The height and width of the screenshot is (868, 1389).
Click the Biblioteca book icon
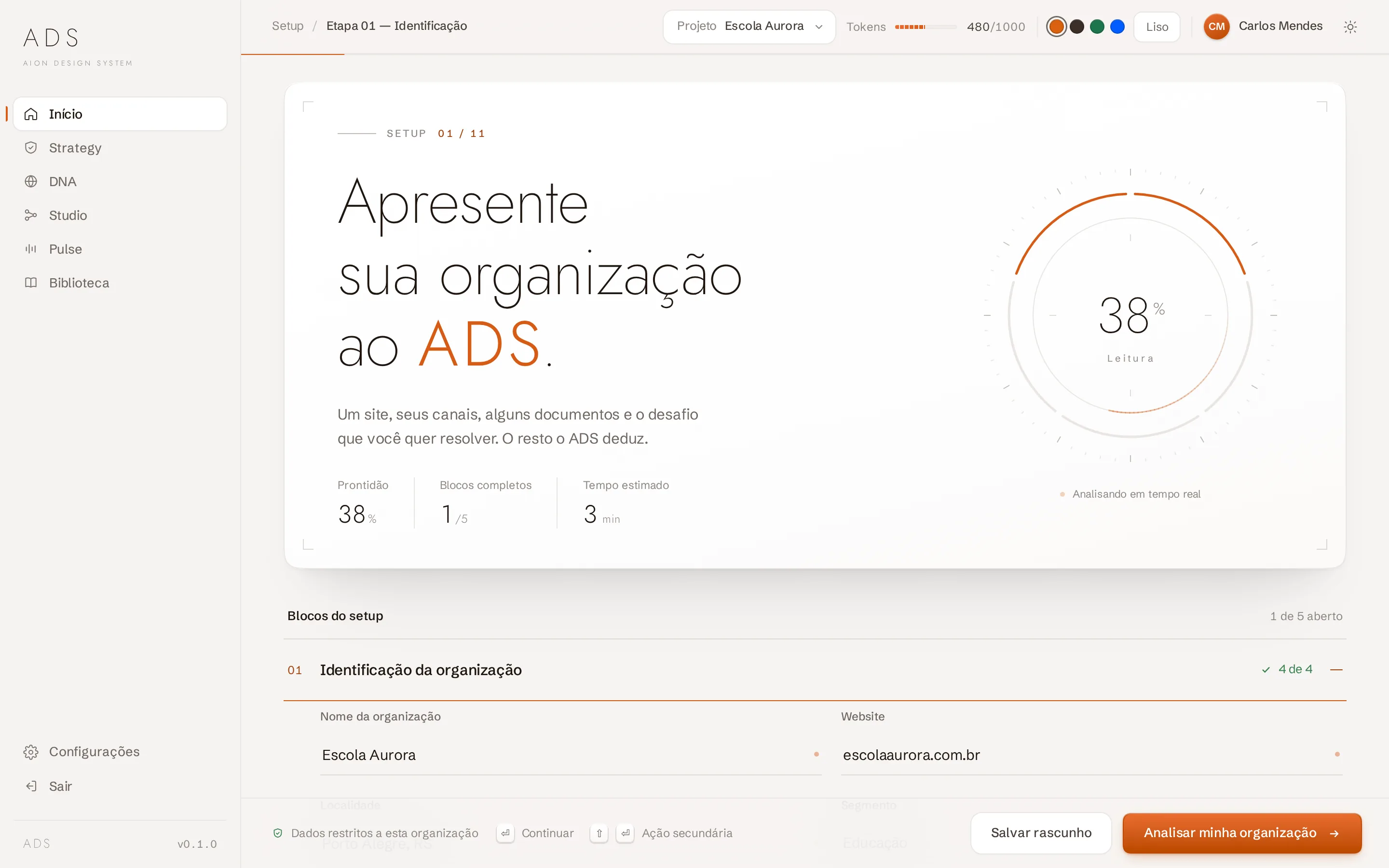click(x=31, y=283)
